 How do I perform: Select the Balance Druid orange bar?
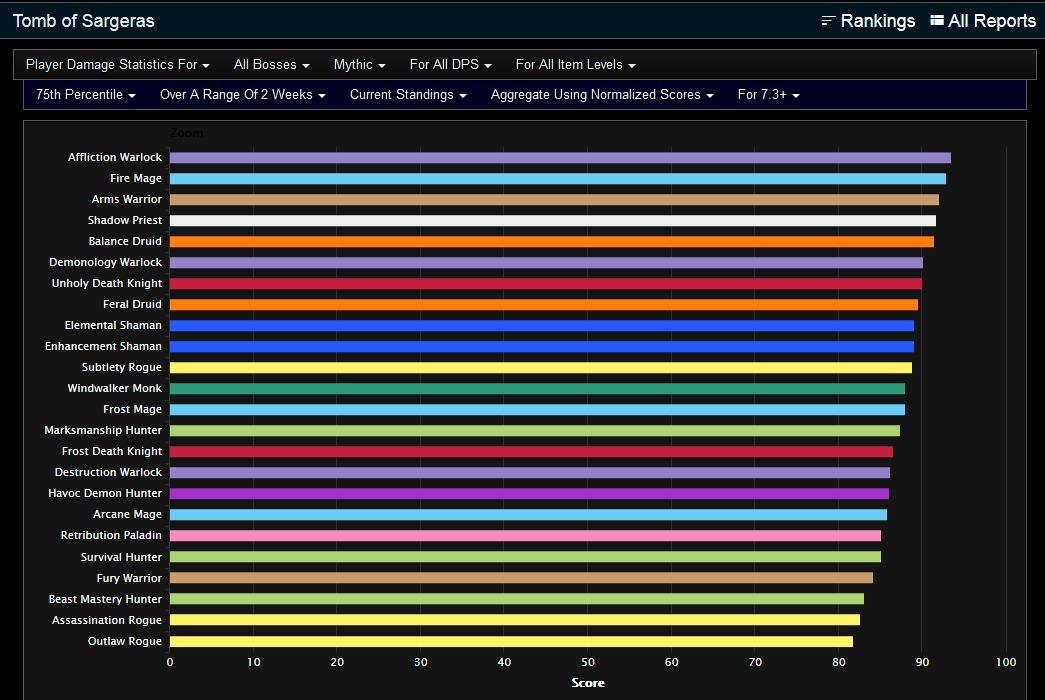552,242
